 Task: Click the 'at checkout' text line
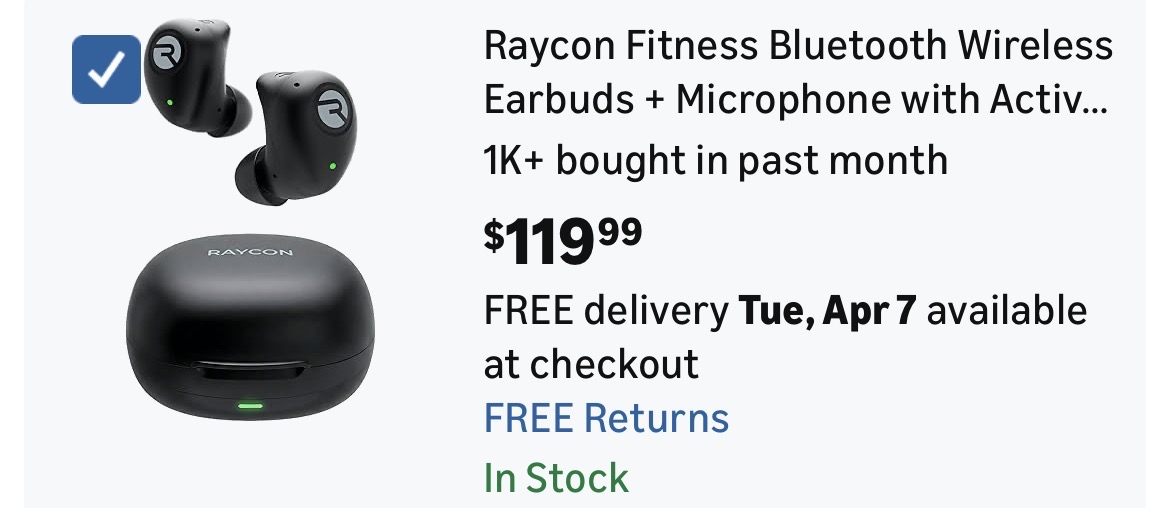[x=592, y=364]
